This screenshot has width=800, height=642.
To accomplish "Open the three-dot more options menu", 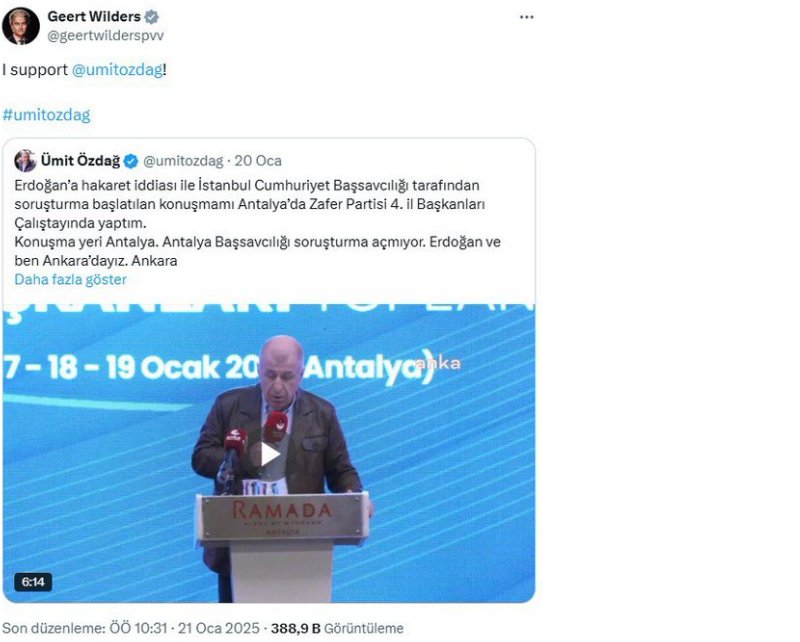I will (527, 17).
